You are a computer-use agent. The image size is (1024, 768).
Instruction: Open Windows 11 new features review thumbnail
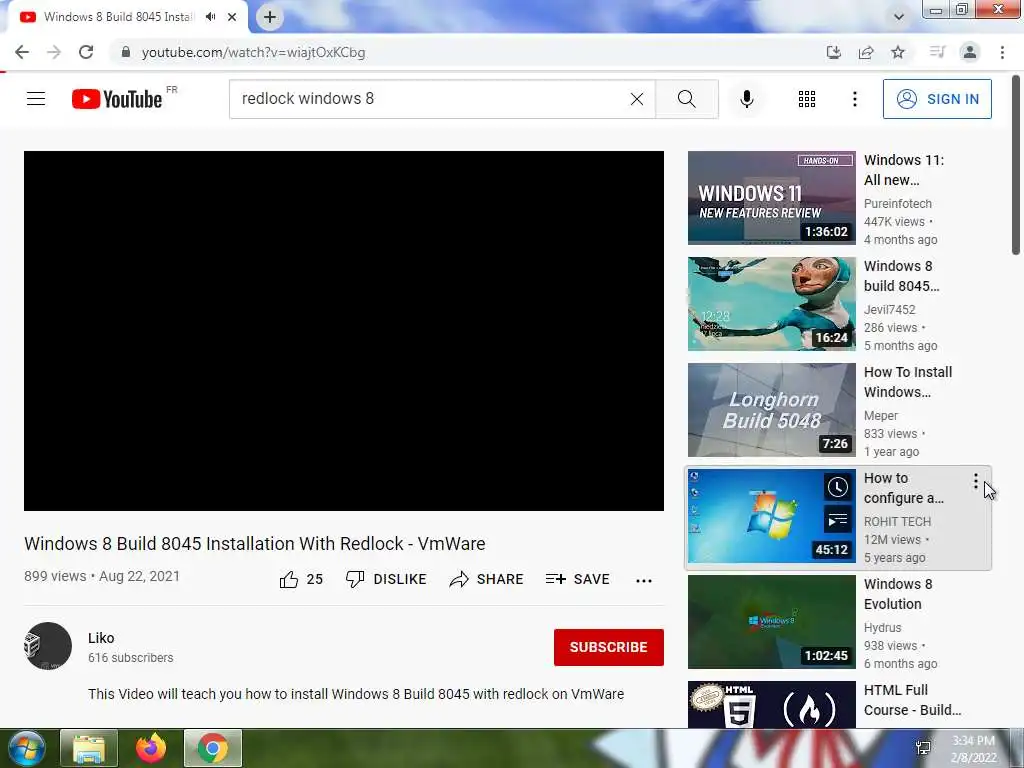pos(771,198)
